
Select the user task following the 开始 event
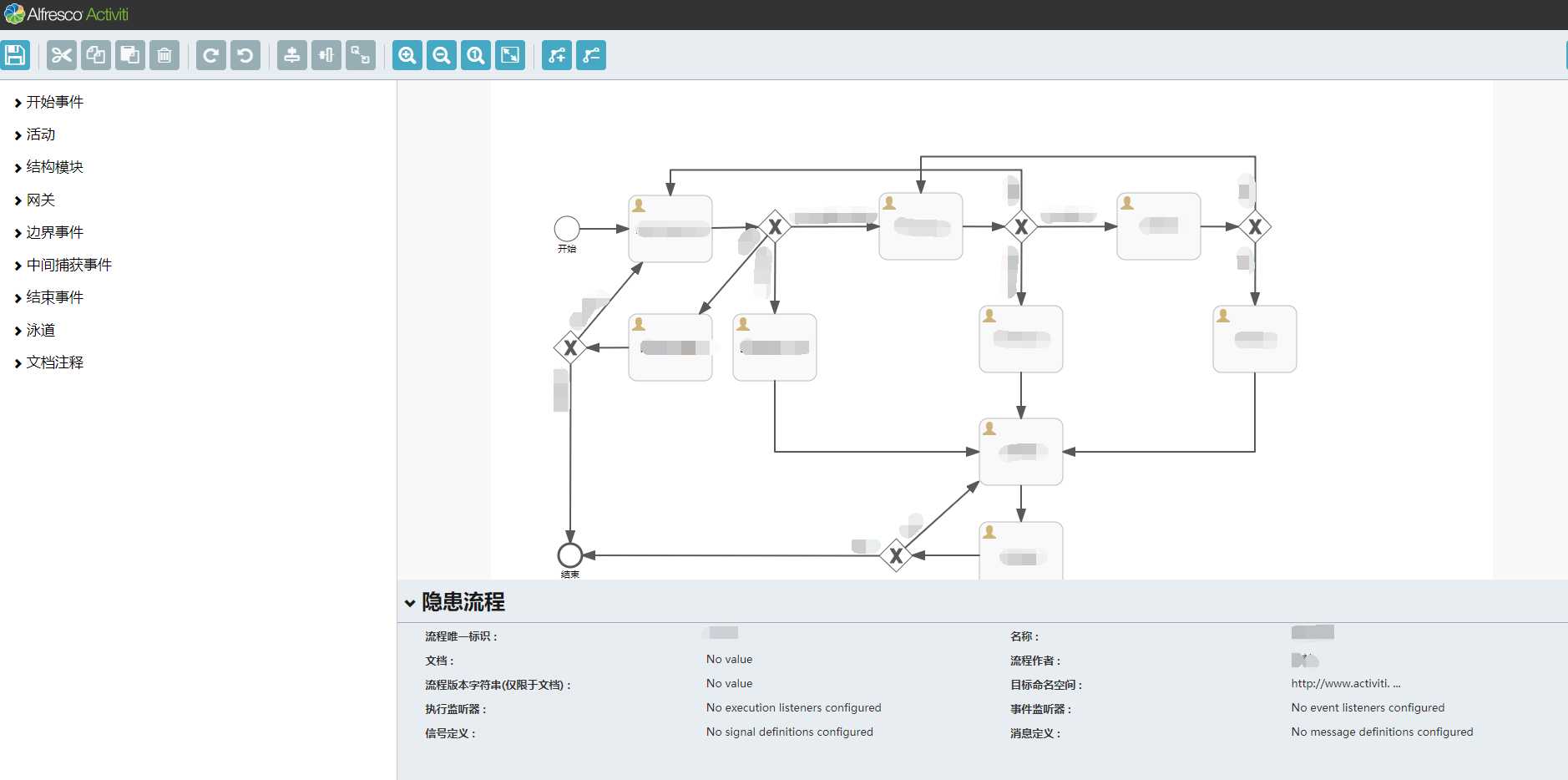coord(670,229)
